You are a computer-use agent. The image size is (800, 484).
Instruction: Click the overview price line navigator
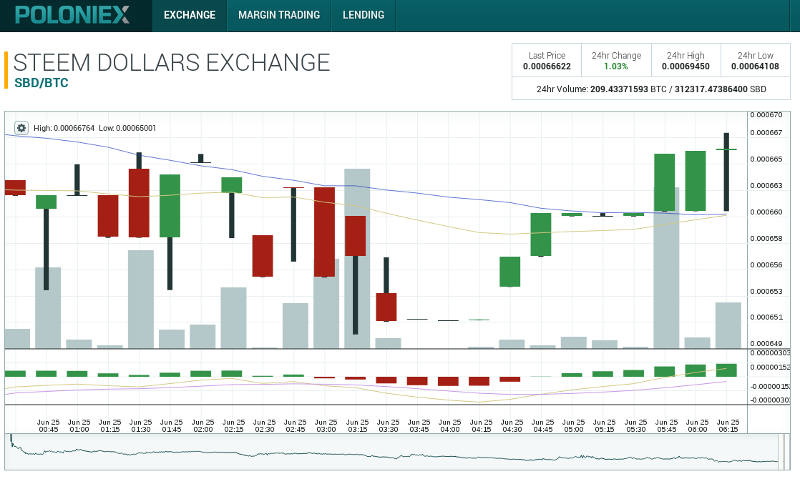click(x=393, y=452)
